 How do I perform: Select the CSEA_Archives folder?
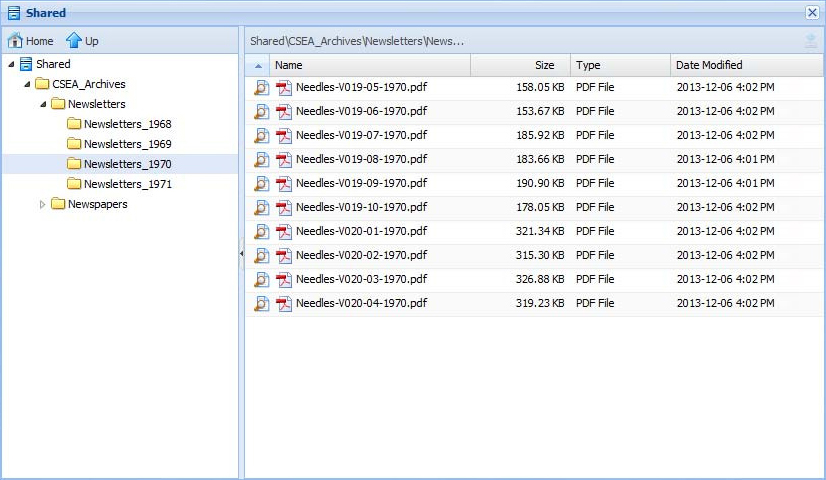click(81, 84)
